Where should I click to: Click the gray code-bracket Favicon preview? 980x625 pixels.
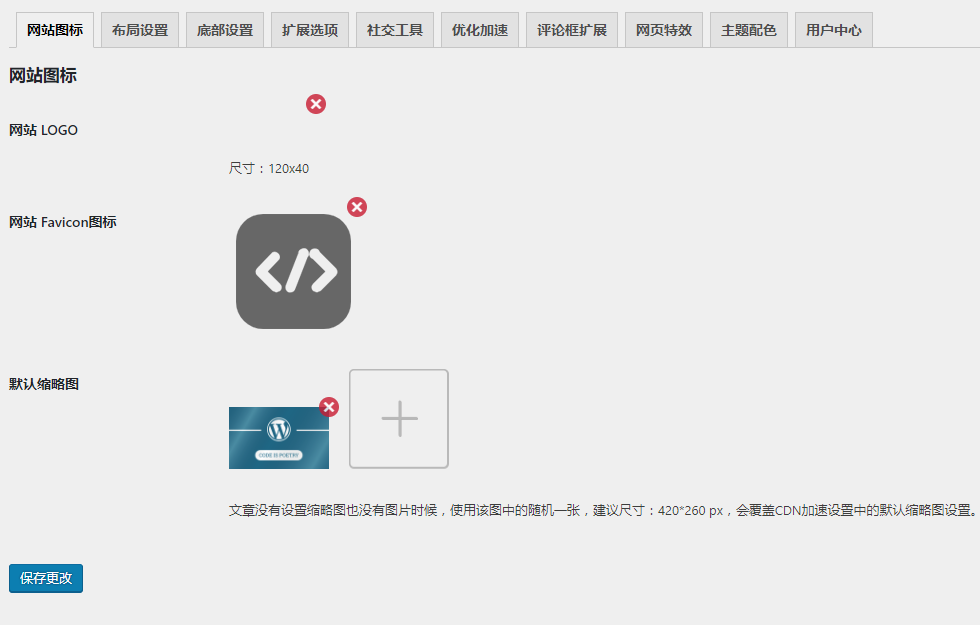[x=293, y=271]
